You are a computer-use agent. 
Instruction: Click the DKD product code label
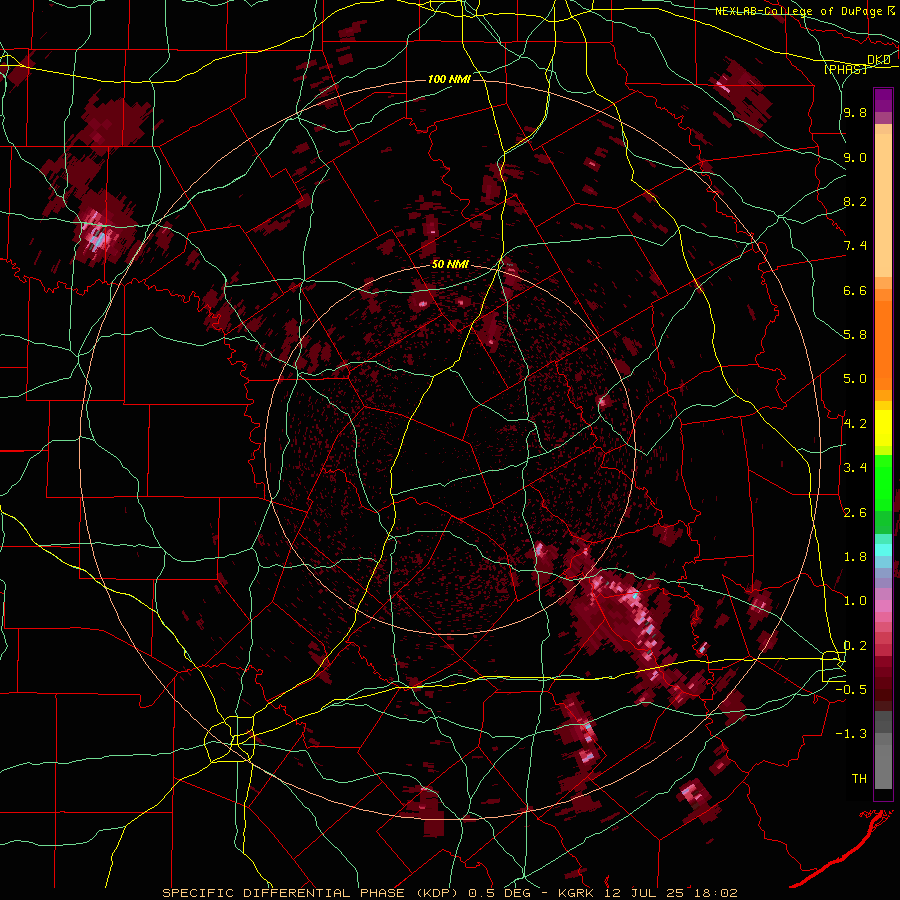878,60
